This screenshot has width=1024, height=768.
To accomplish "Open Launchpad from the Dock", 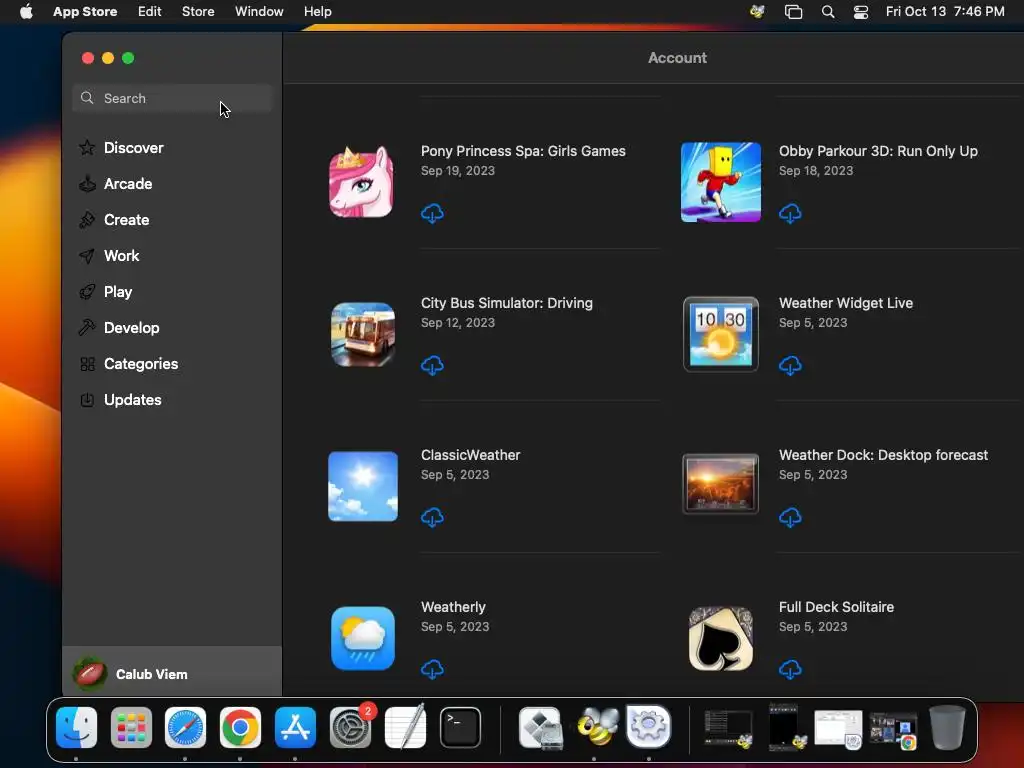I will 131,727.
